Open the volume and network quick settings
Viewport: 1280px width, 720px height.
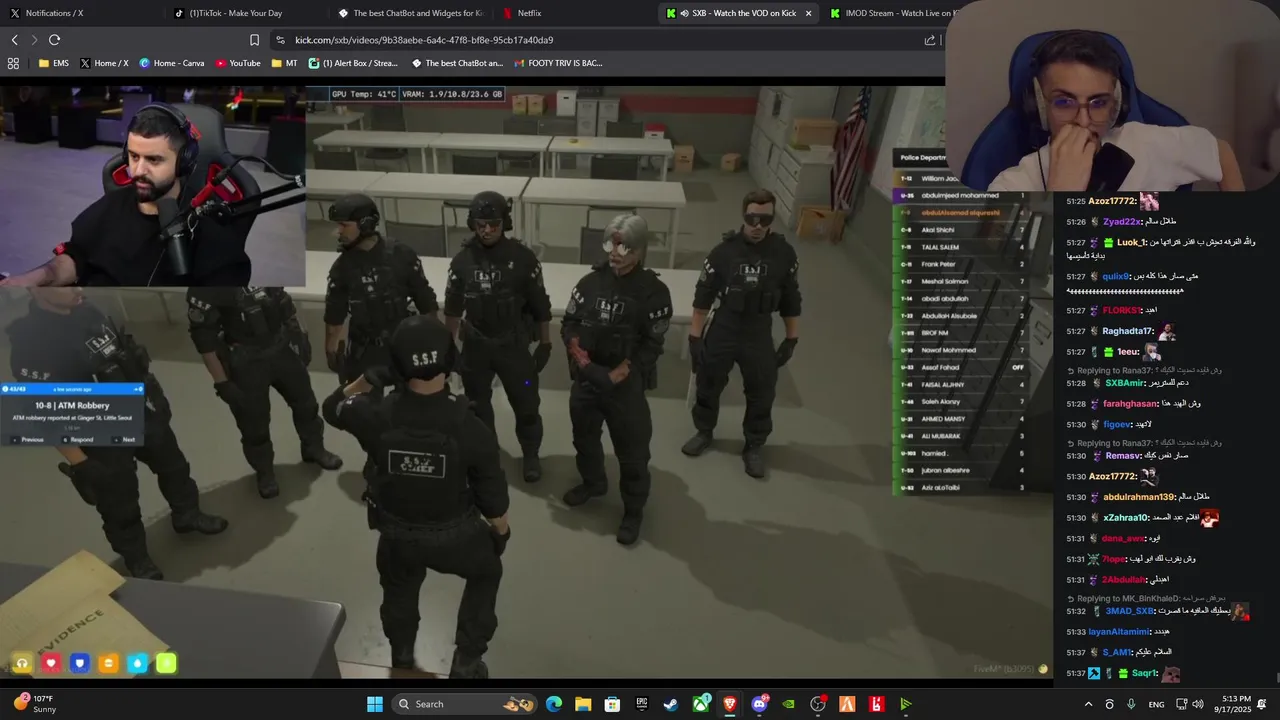(x=1189, y=704)
